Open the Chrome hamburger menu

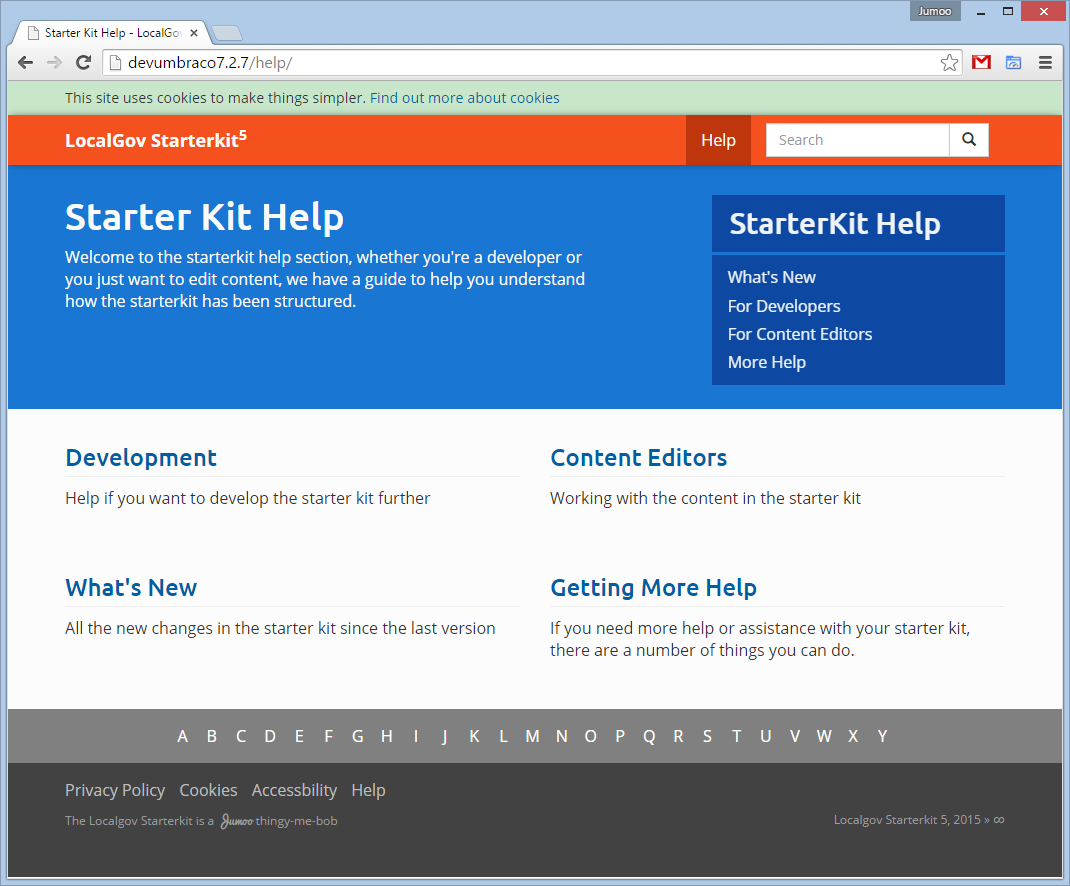click(1045, 63)
